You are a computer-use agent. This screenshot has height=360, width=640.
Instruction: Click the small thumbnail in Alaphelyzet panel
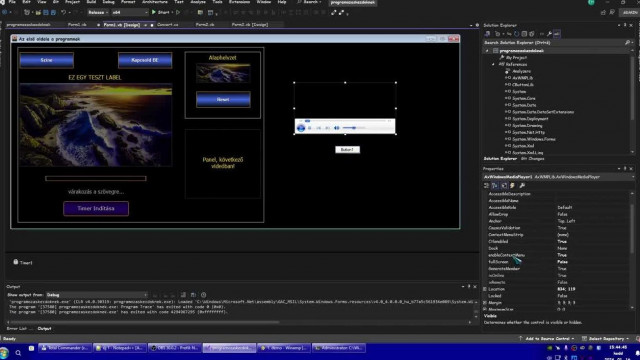(x=223, y=73)
